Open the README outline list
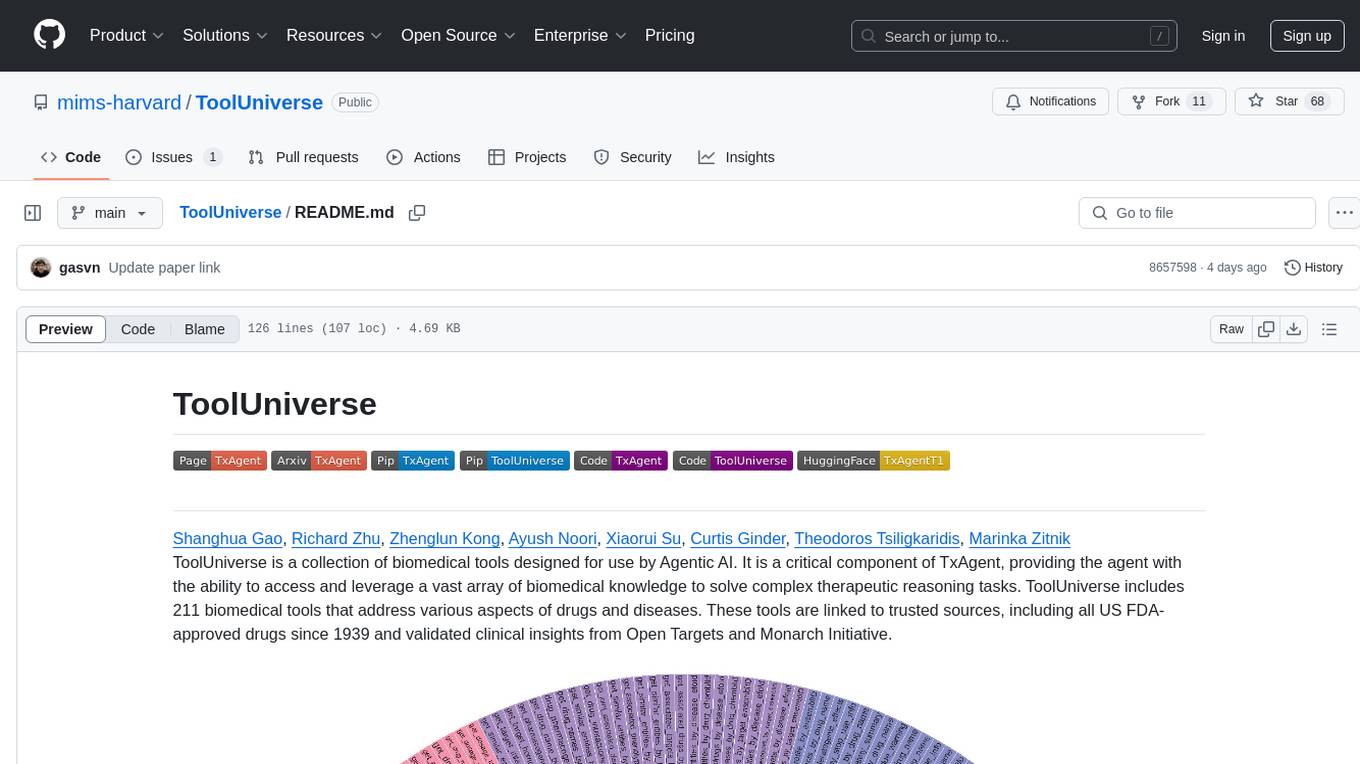 click(x=1329, y=329)
